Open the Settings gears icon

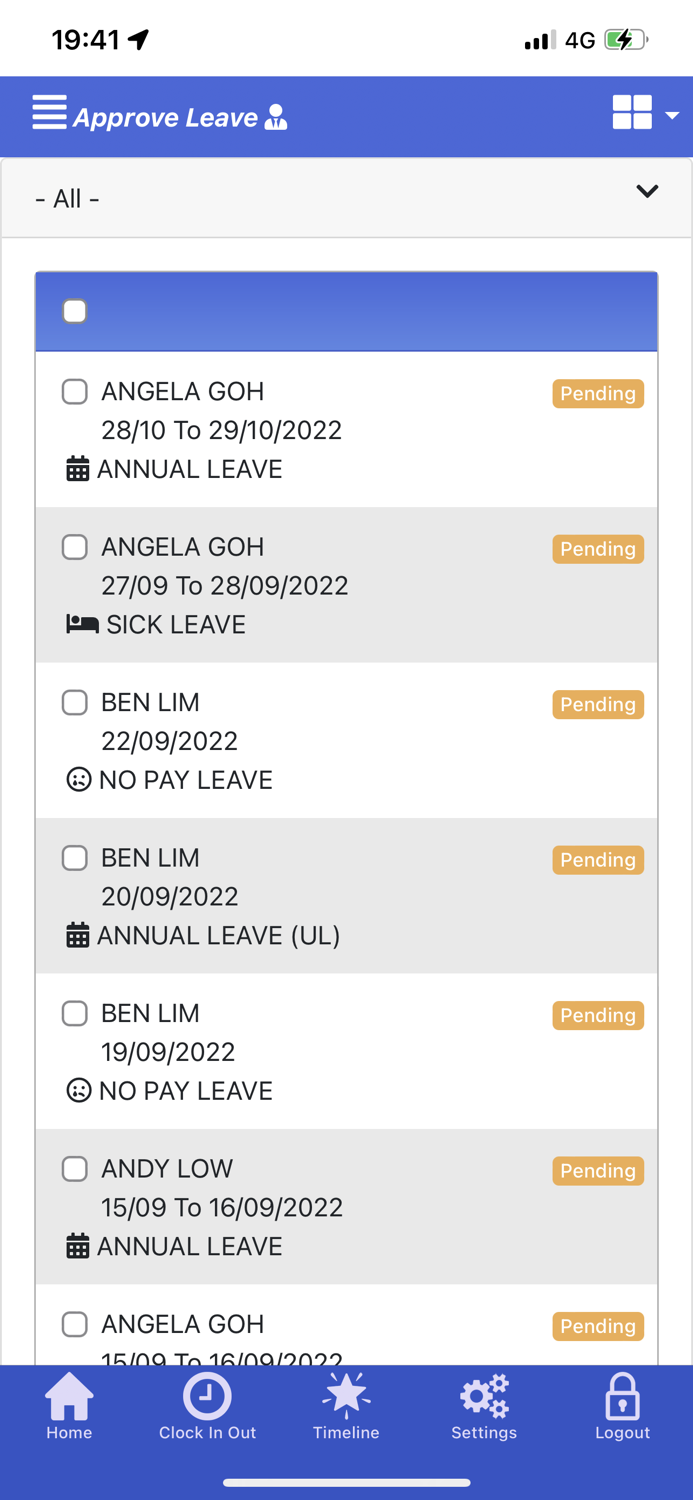[484, 1397]
